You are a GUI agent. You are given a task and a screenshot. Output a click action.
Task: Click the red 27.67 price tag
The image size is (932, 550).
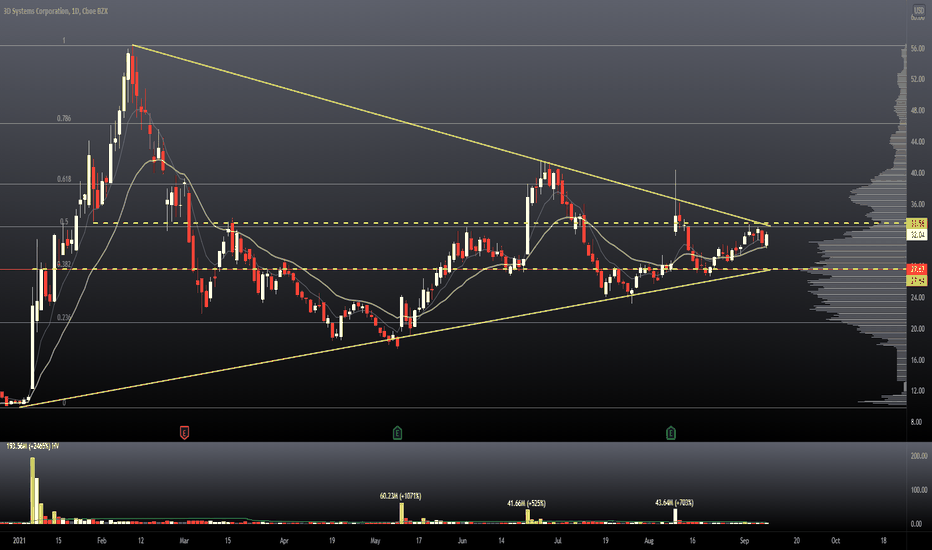917,269
